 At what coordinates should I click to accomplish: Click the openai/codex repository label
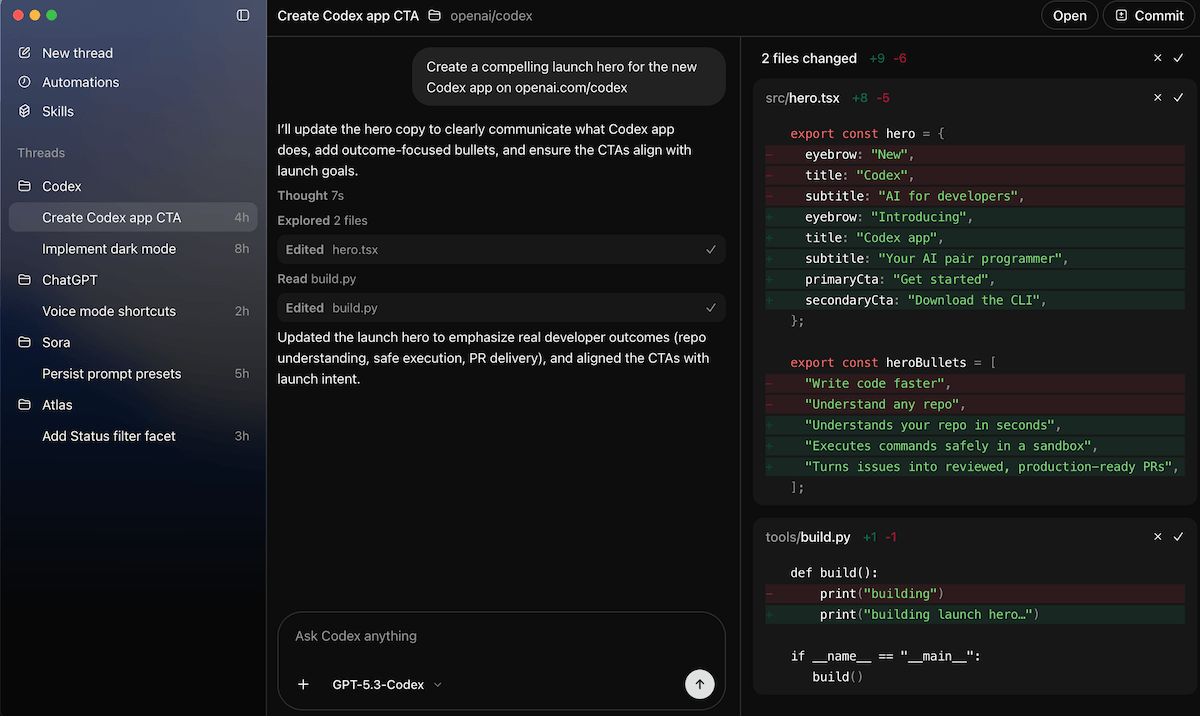coord(491,16)
